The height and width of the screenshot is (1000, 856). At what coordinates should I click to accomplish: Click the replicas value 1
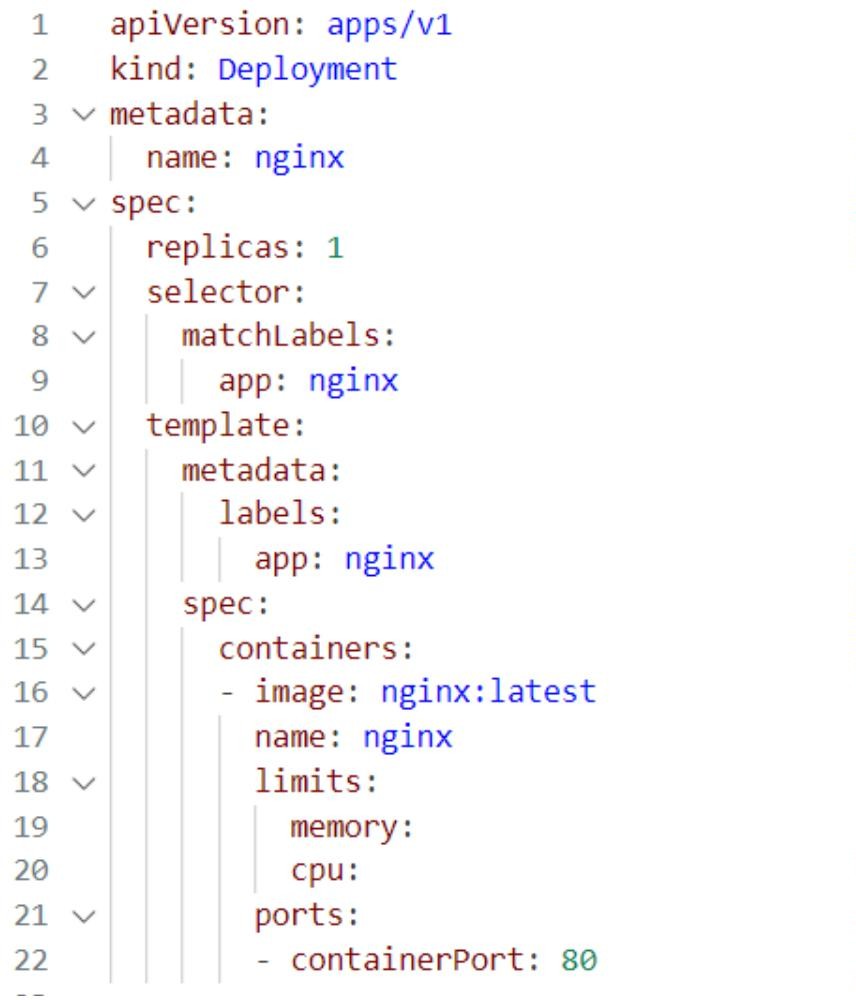point(335,247)
